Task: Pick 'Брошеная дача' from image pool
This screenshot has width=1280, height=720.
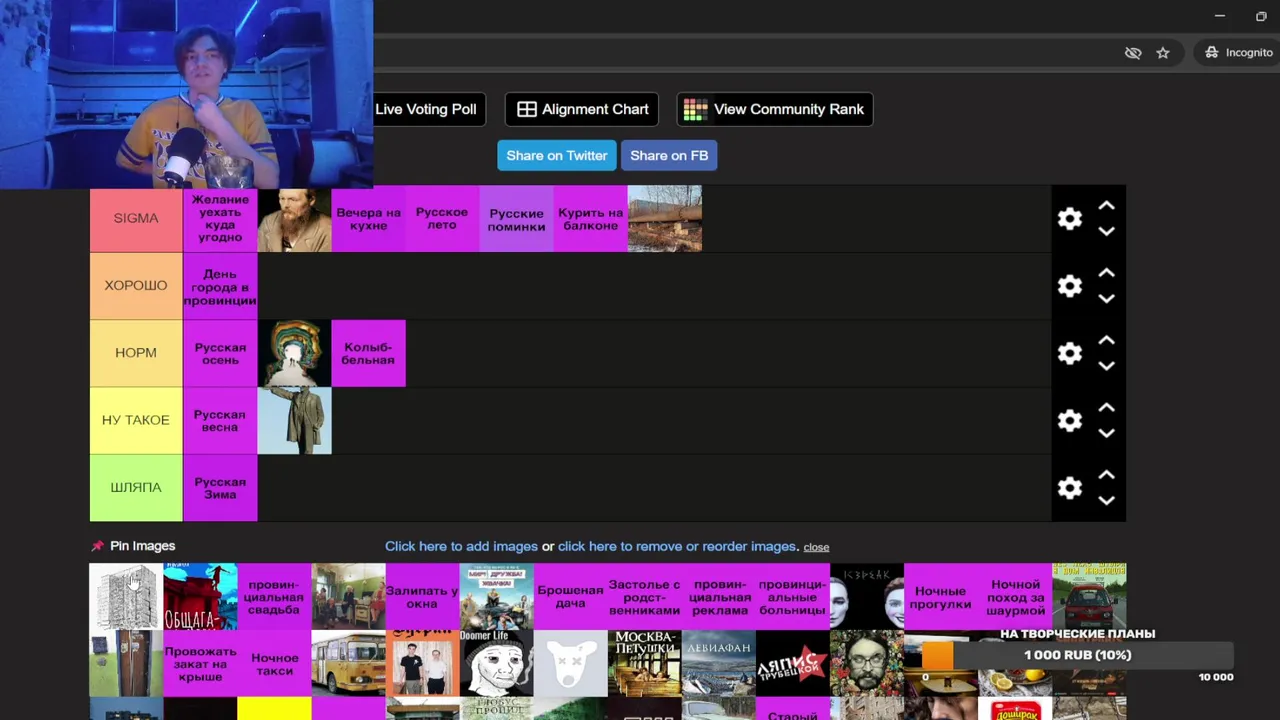Action: [x=570, y=596]
